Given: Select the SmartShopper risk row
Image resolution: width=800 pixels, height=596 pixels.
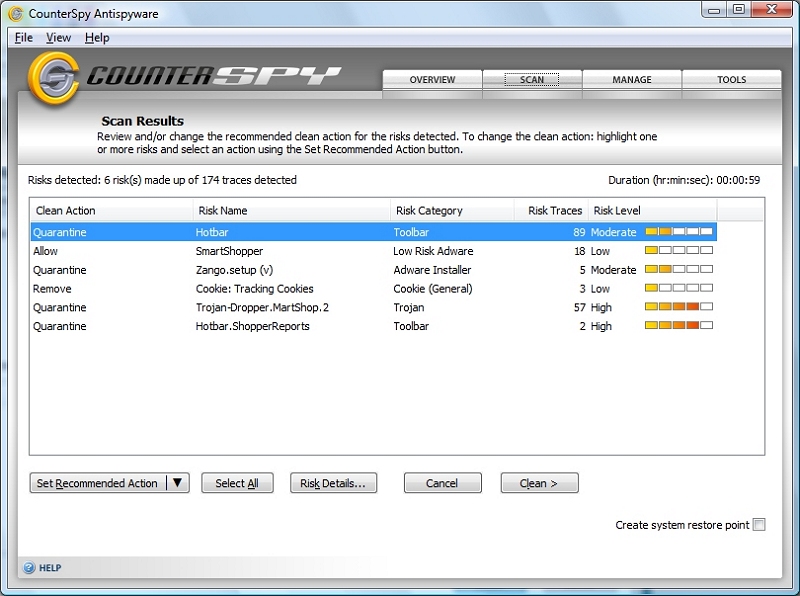Looking at the screenshot, I should [x=373, y=251].
